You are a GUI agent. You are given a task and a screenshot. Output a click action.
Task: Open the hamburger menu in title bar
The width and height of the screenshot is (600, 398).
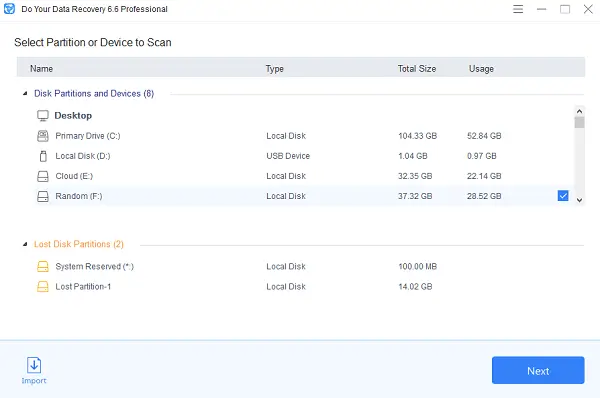[518, 9]
